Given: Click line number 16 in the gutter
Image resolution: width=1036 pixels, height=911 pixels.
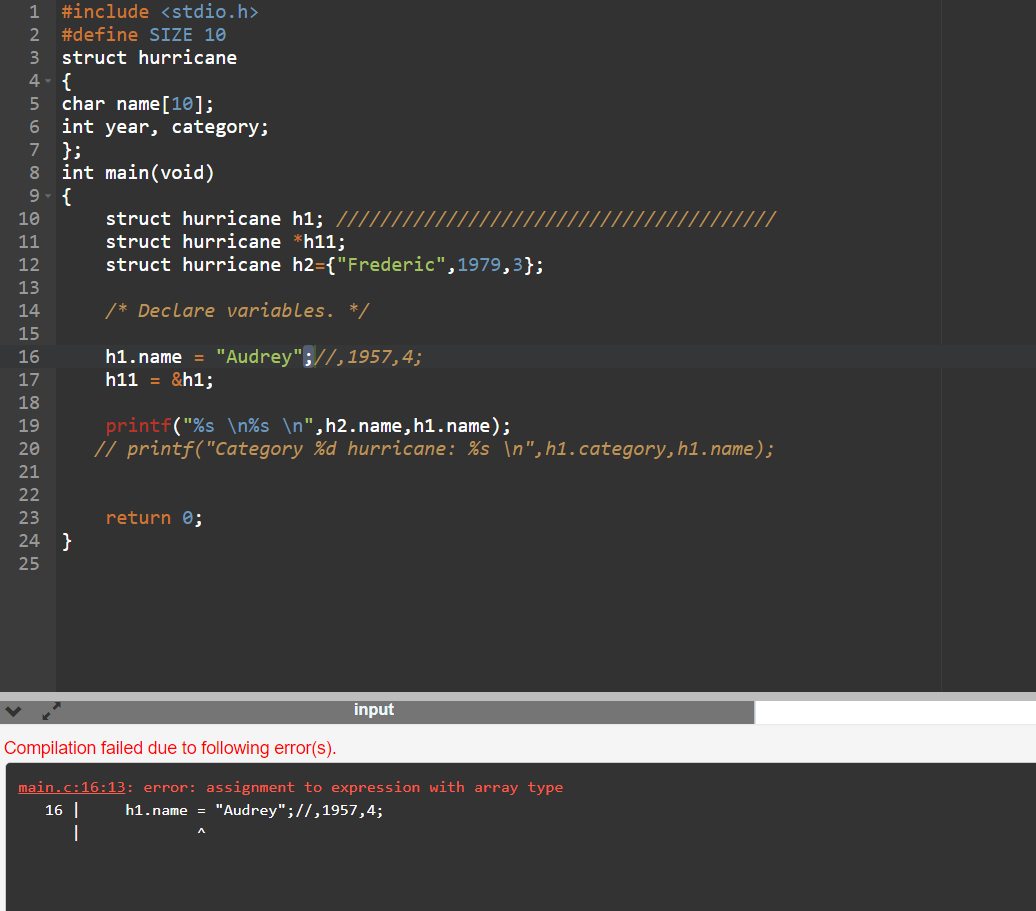Looking at the screenshot, I should point(30,356).
